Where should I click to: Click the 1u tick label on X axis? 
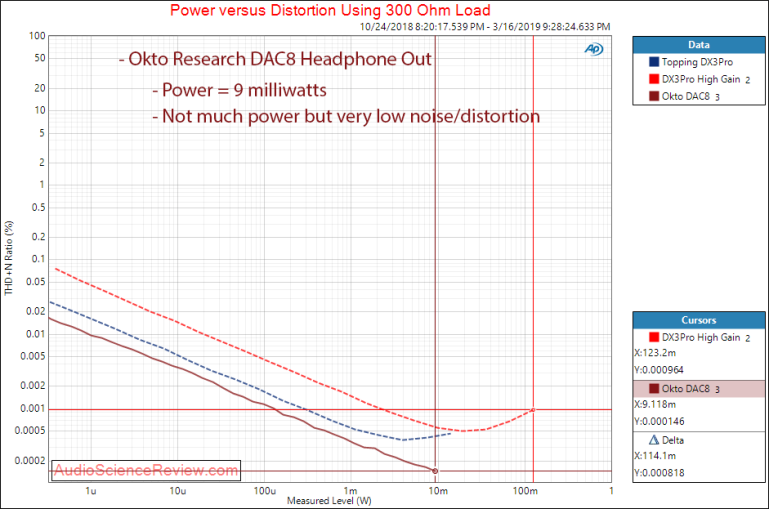click(x=91, y=491)
